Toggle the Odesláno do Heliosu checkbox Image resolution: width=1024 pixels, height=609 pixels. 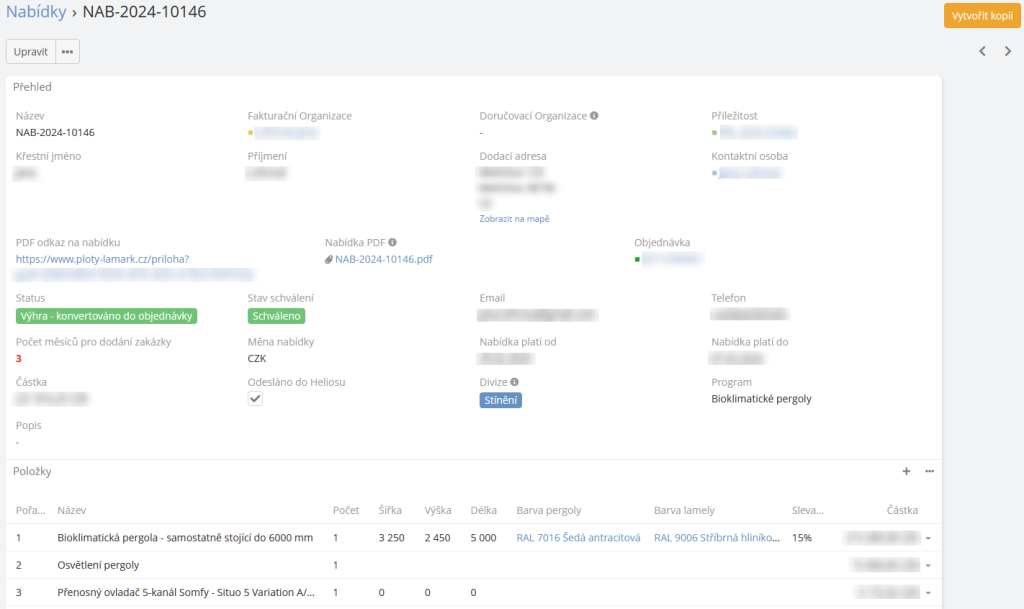[x=256, y=399]
